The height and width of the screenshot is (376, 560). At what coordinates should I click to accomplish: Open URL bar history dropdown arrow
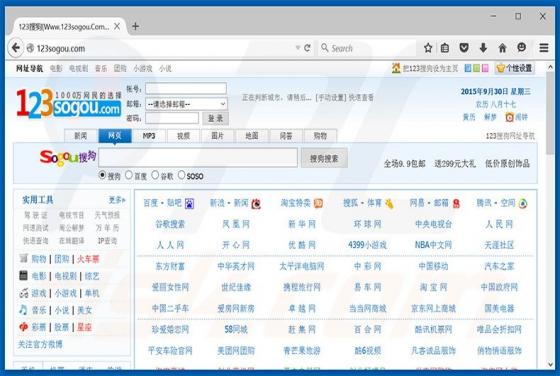[298, 47]
